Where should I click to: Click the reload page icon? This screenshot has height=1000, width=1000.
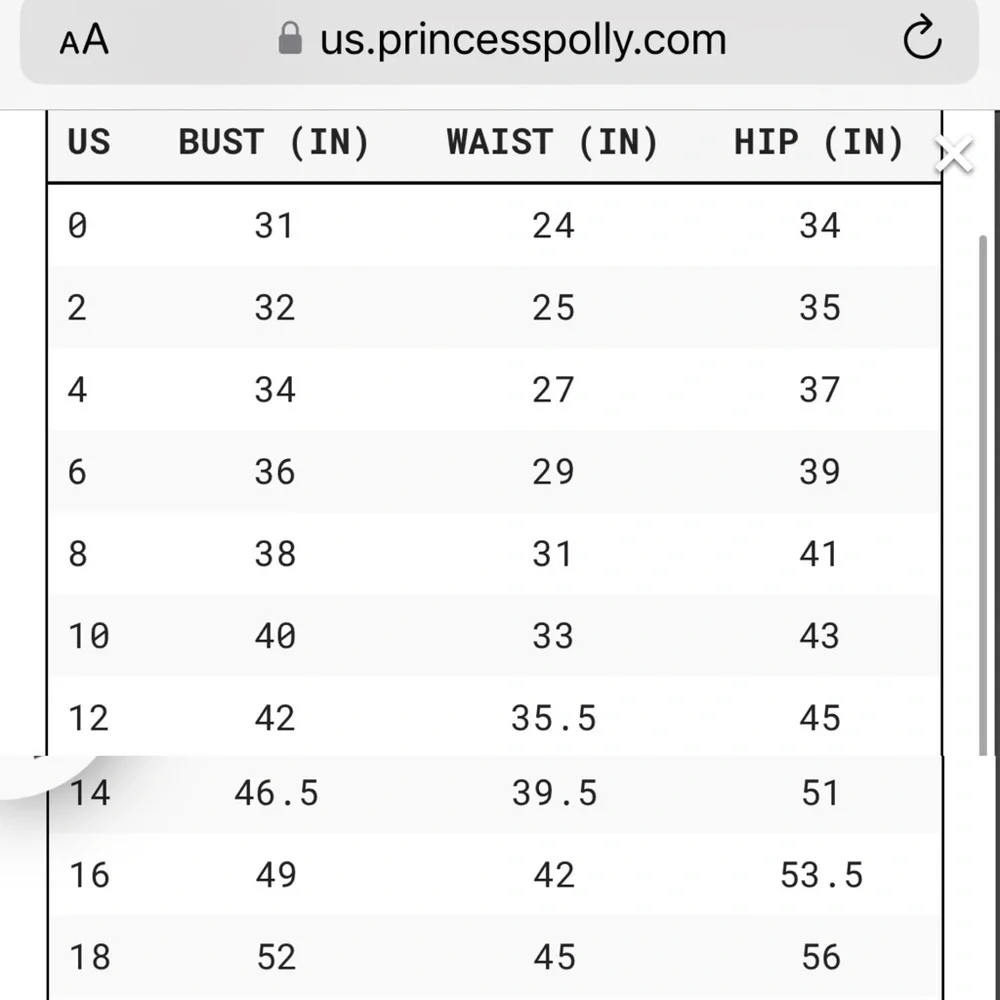click(x=922, y=38)
